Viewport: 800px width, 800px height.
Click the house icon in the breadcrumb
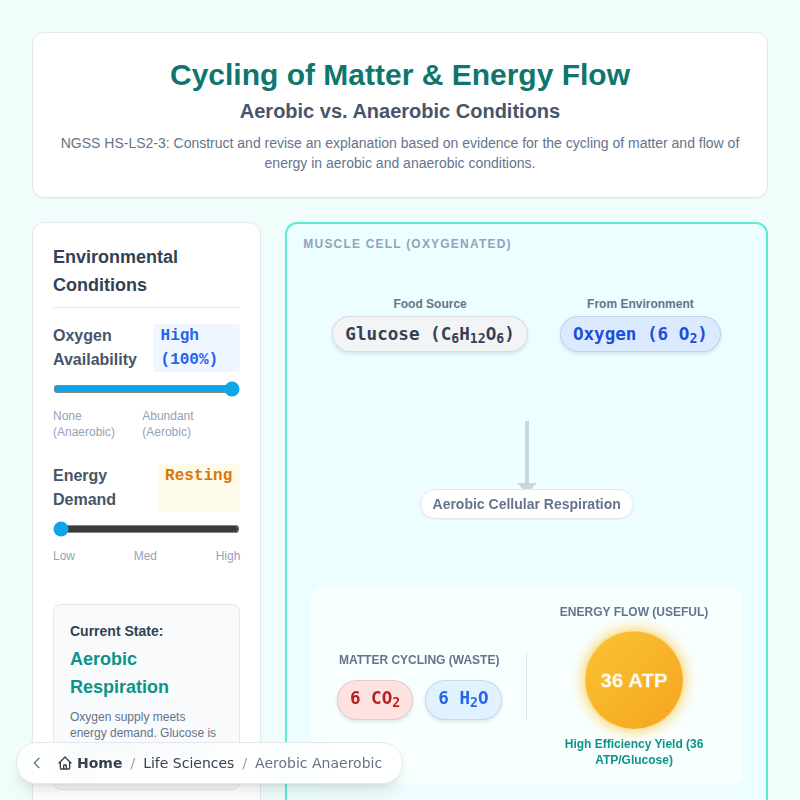click(65, 763)
